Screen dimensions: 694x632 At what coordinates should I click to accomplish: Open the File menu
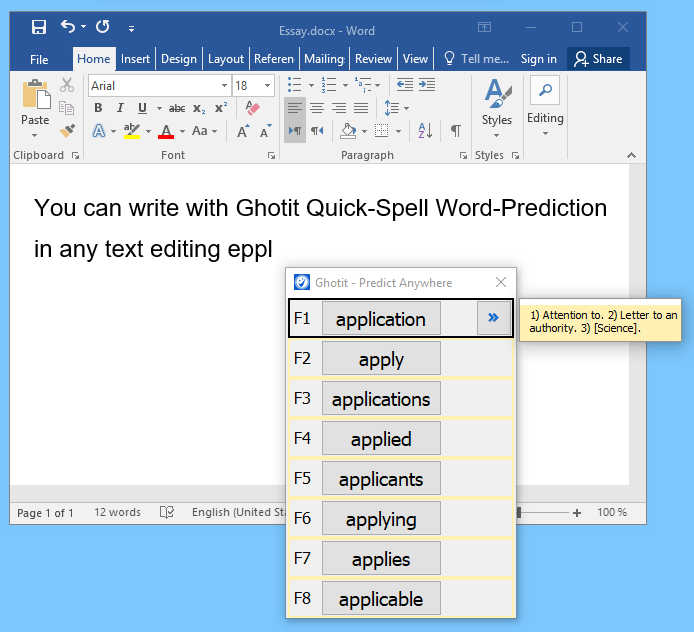click(x=39, y=59)
